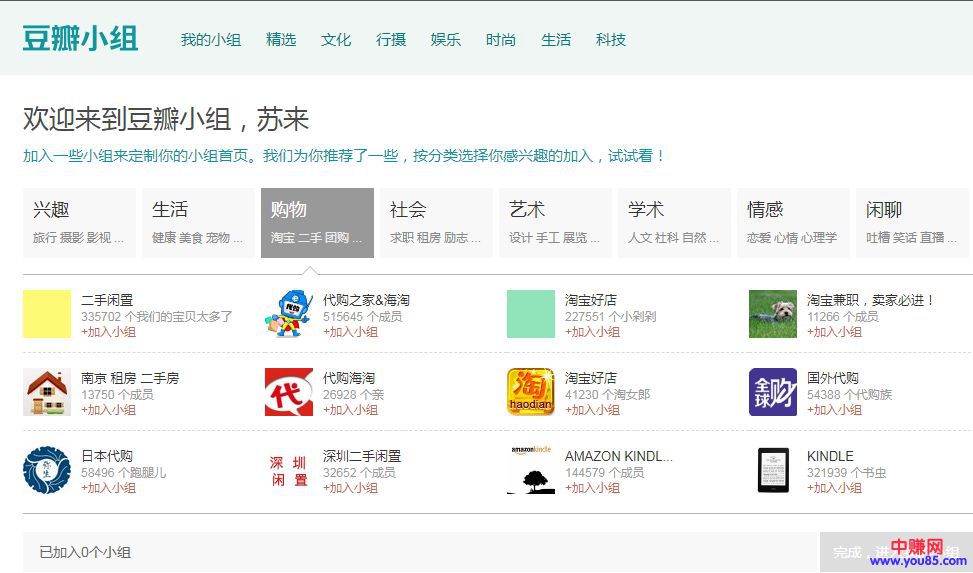Image resolution: width=973 pixels, height=573 pixels.
Task: Select the purple 全球购 国外代购 icon
Action: [x=772, y=392]
